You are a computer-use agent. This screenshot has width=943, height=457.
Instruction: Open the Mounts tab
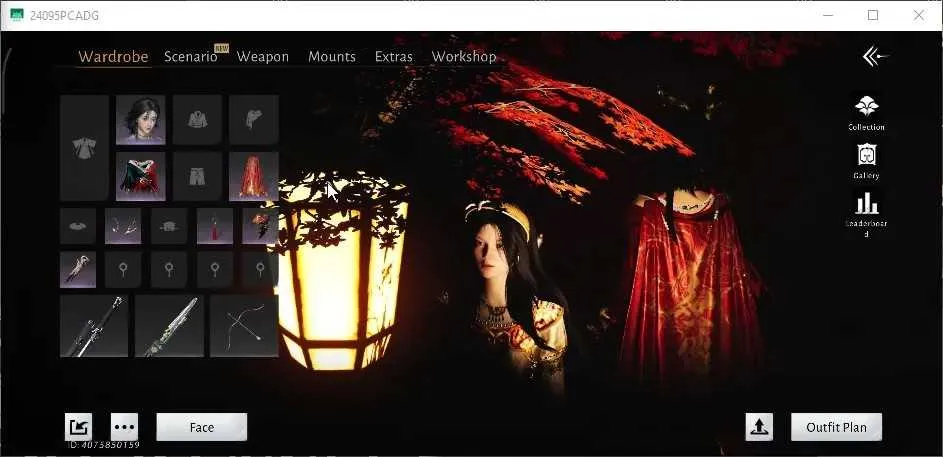(332, 57)
